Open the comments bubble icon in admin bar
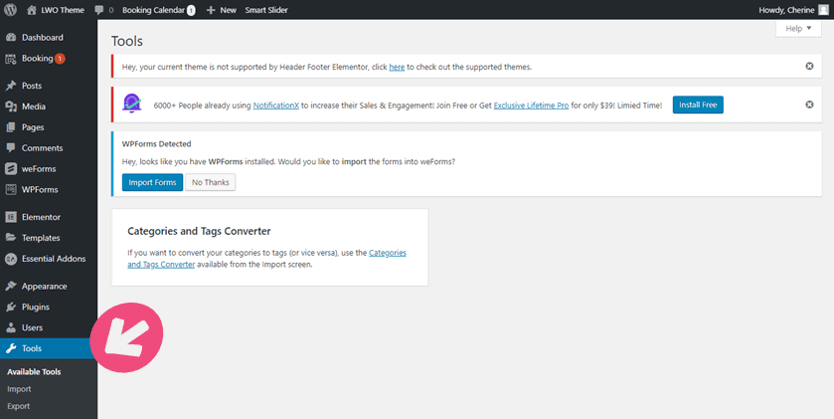Viewport: 834px width, 419px height. click(98, 10)
